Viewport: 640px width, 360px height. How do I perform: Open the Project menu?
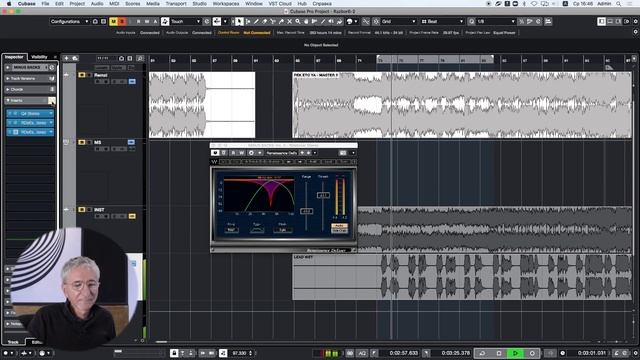(x=77, y=4)
